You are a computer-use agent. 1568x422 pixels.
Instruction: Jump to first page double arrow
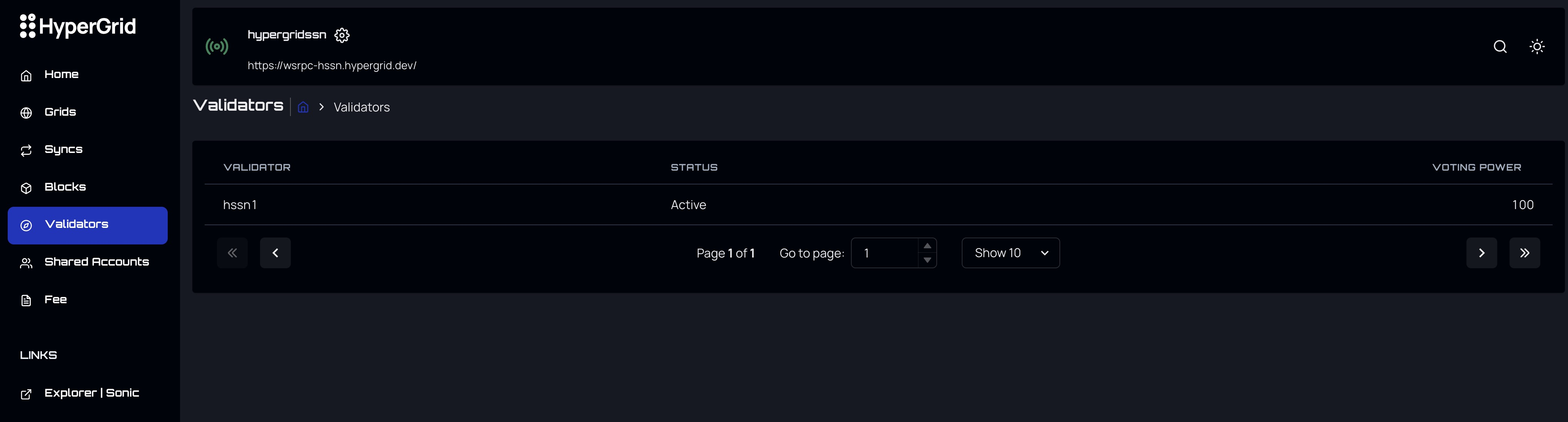232,253
